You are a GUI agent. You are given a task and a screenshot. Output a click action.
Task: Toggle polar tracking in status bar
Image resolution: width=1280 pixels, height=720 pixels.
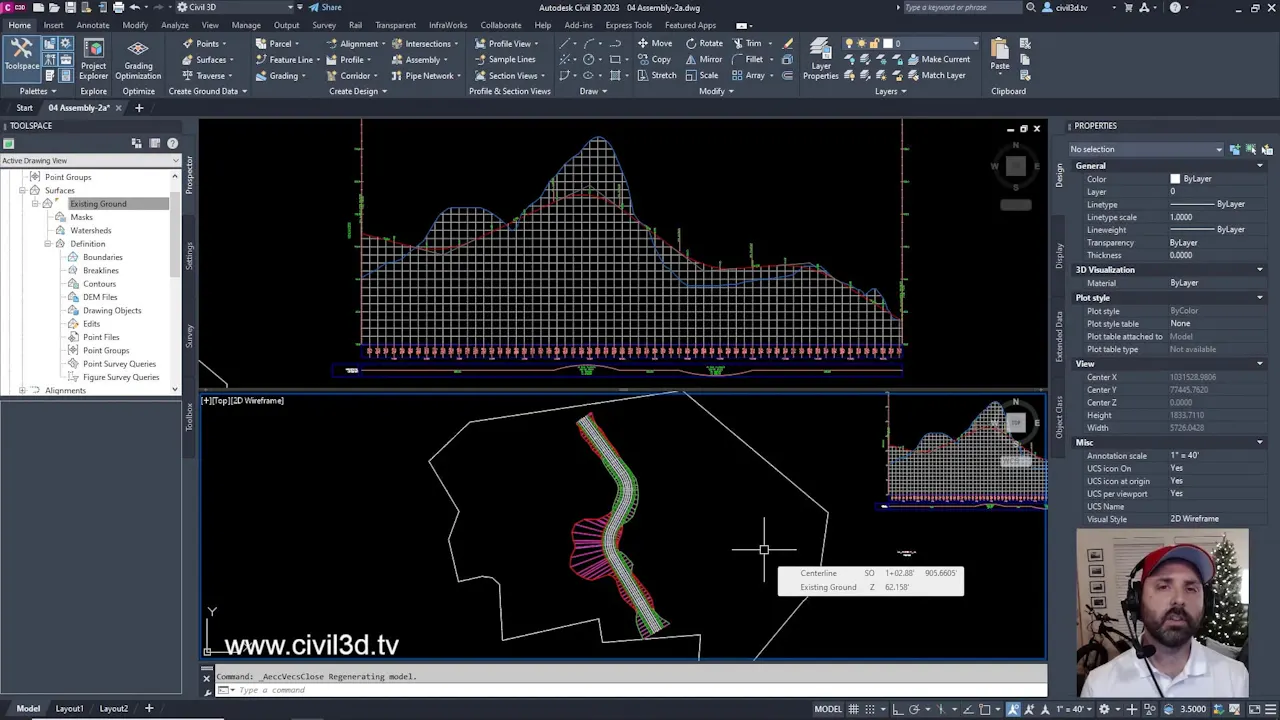click(914, 709)
